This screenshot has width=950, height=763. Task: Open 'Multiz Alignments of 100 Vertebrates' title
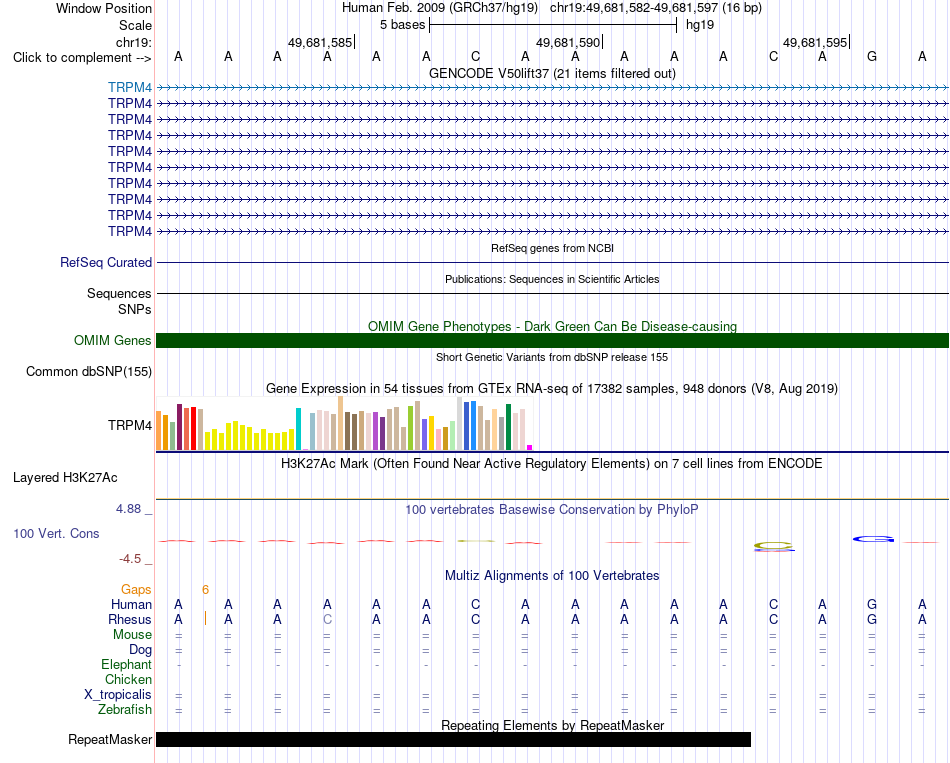coord(552,575)
